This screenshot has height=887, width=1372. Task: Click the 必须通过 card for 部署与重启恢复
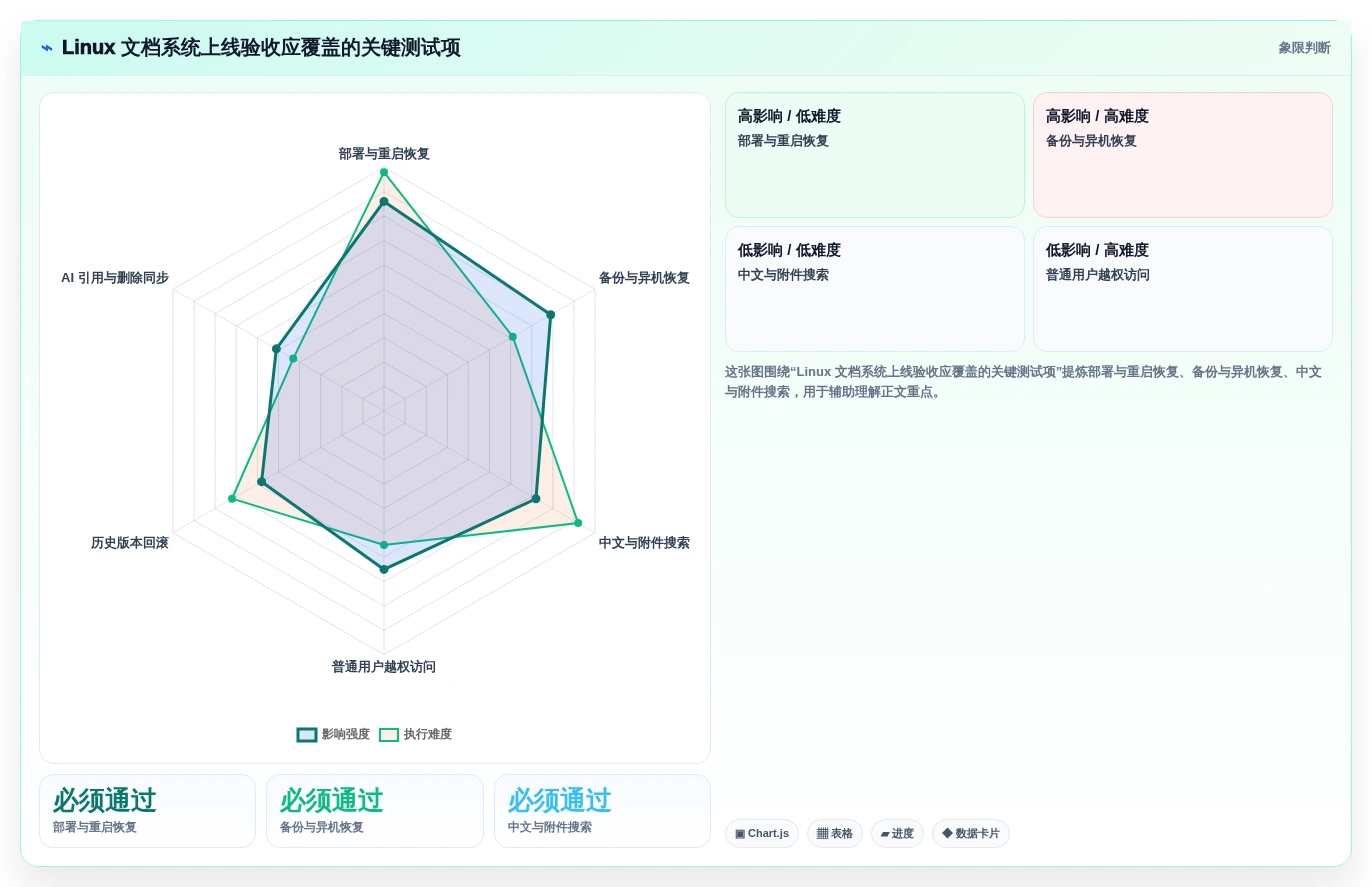(x=148, y=811)
